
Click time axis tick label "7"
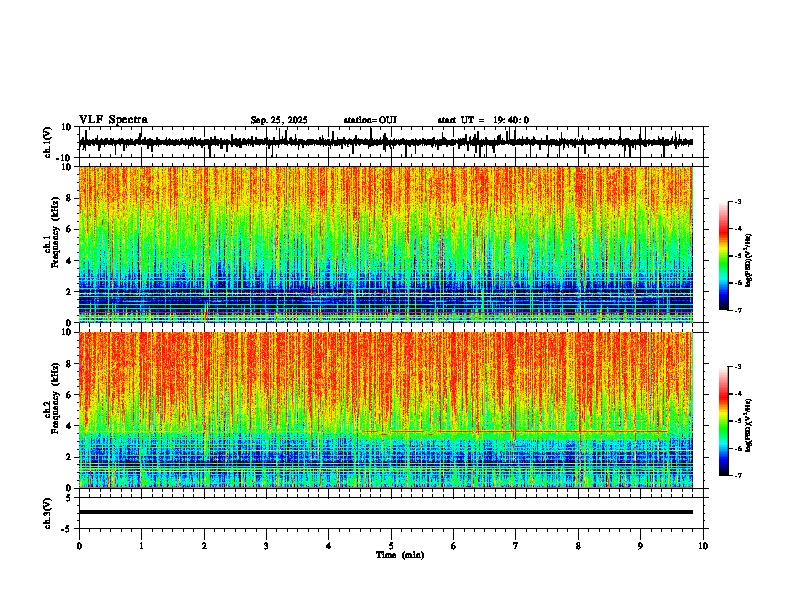516,546
